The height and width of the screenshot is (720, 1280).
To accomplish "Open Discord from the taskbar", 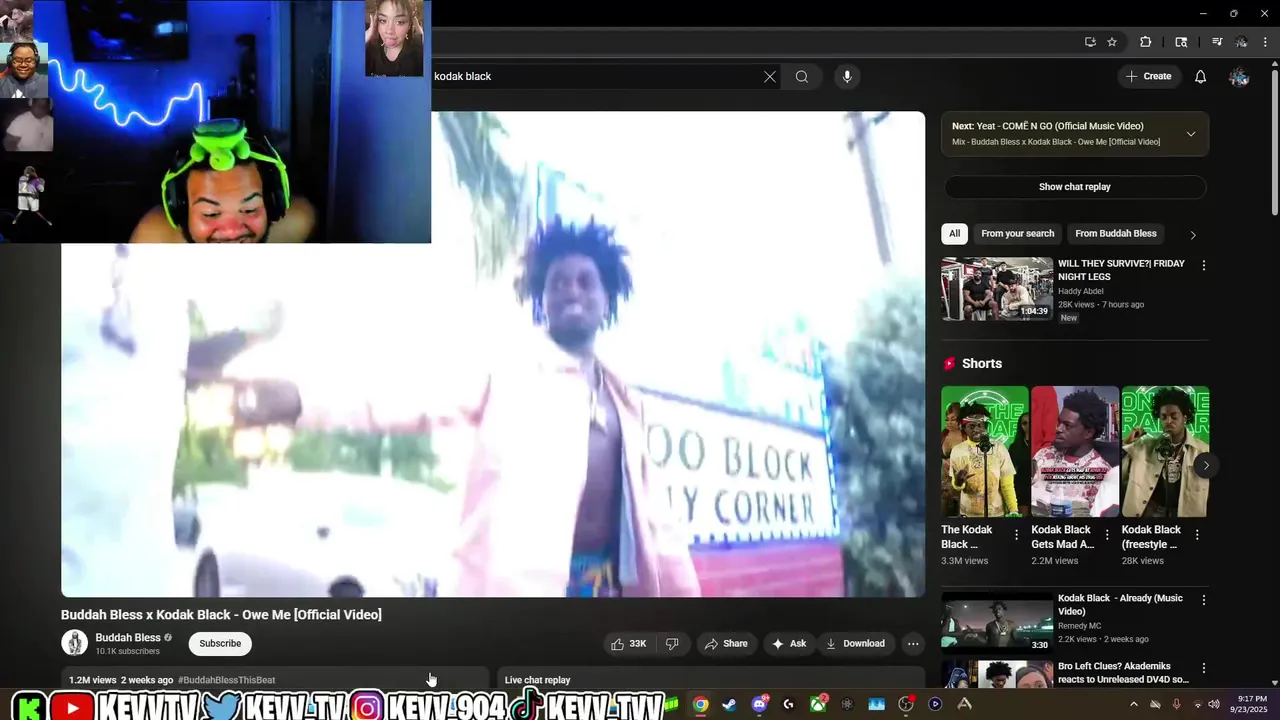I will [759, 704].
